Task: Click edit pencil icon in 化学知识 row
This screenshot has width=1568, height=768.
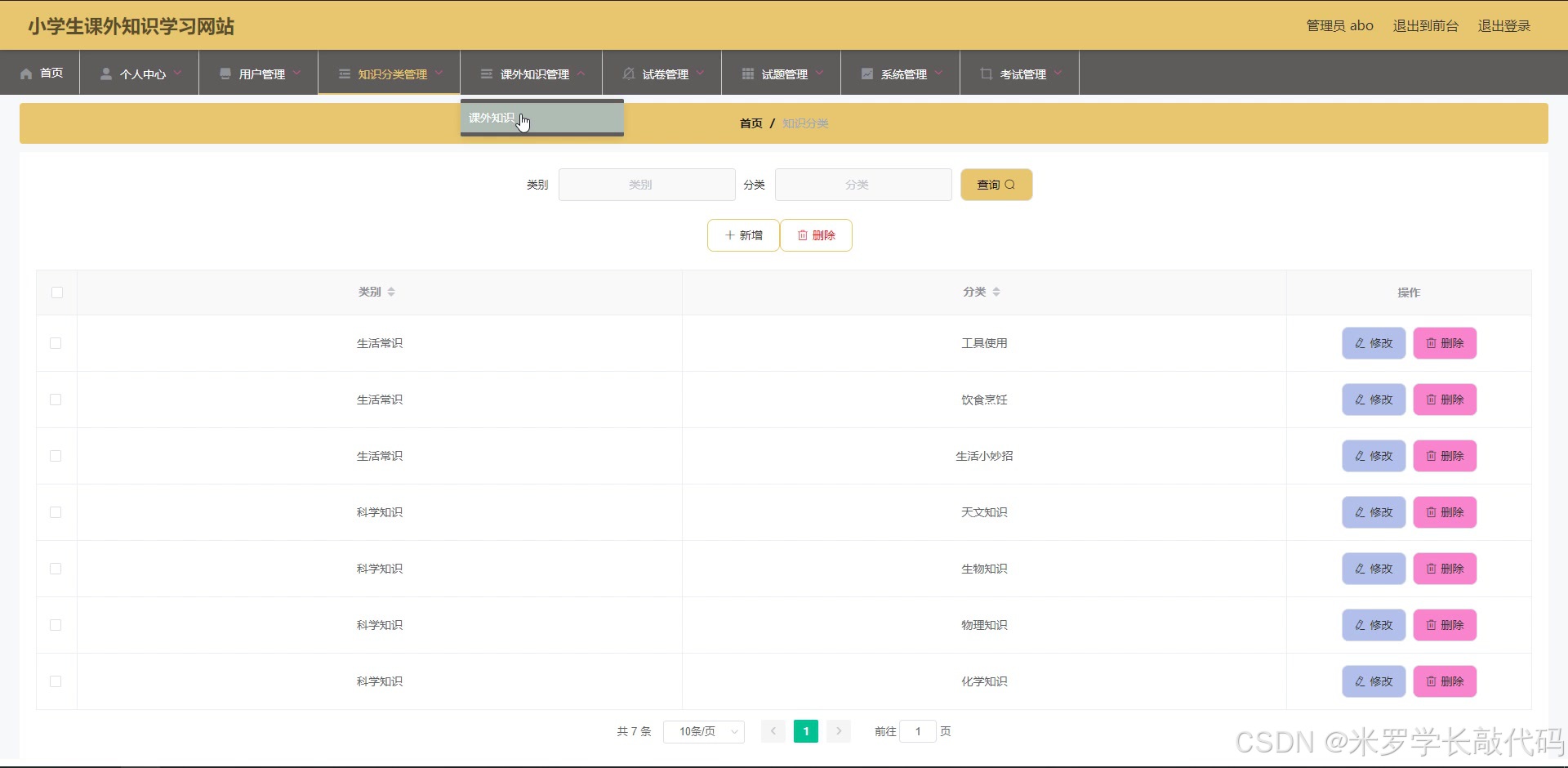Action: click(1360, 681)
